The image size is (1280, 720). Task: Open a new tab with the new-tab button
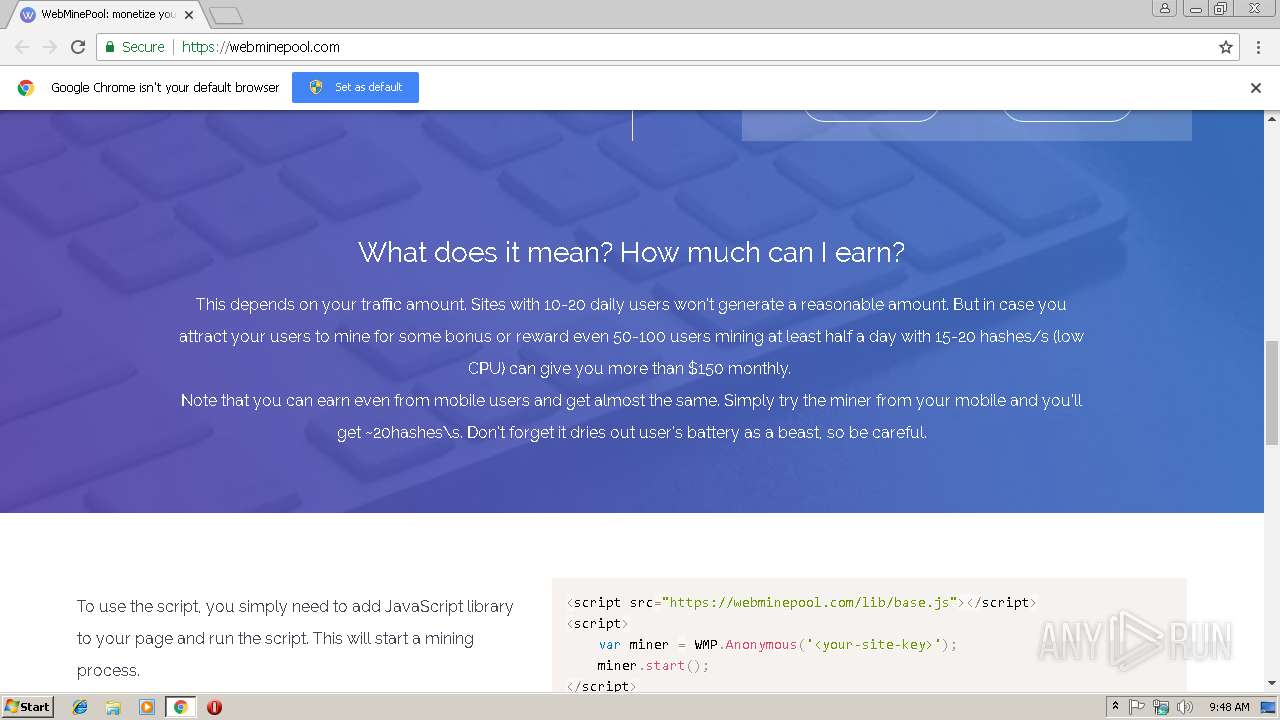coord(226,15)
